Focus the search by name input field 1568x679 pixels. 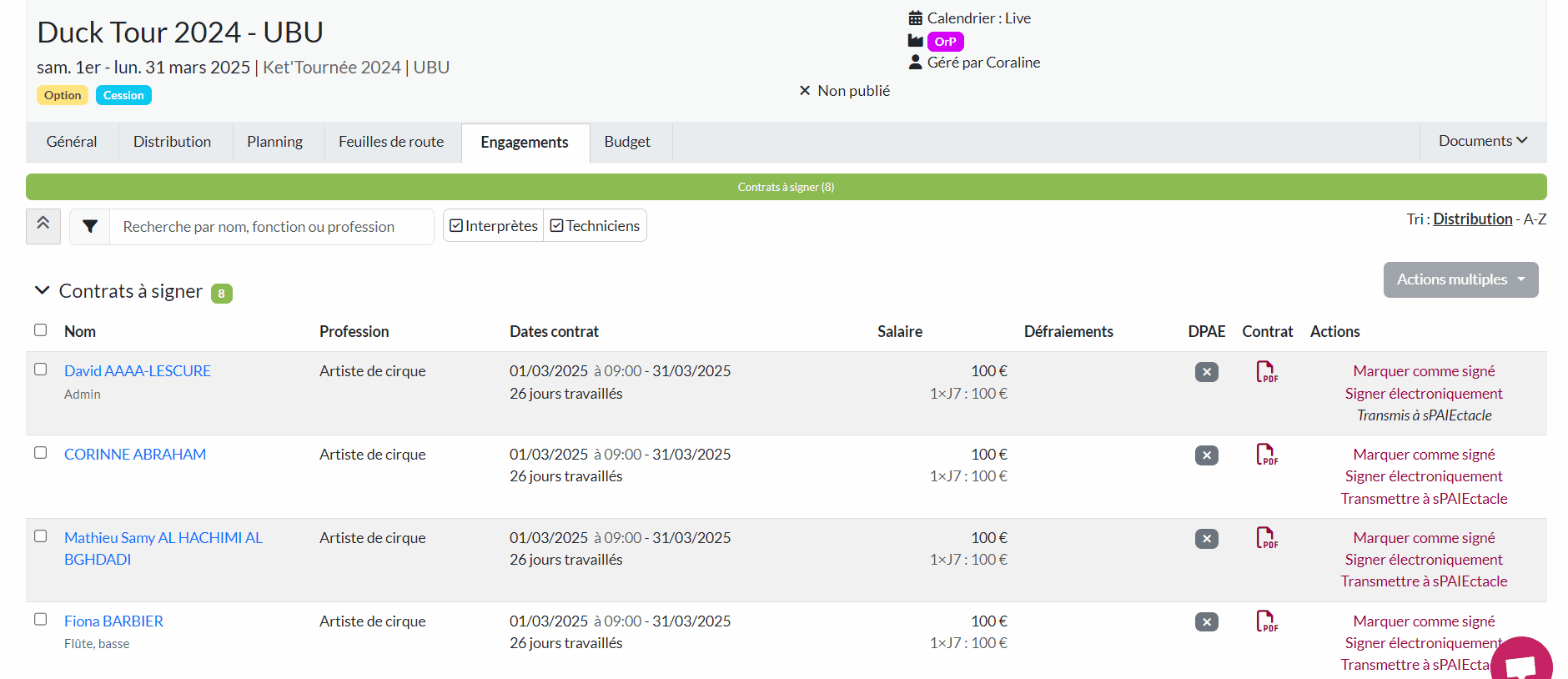point(271,227)
